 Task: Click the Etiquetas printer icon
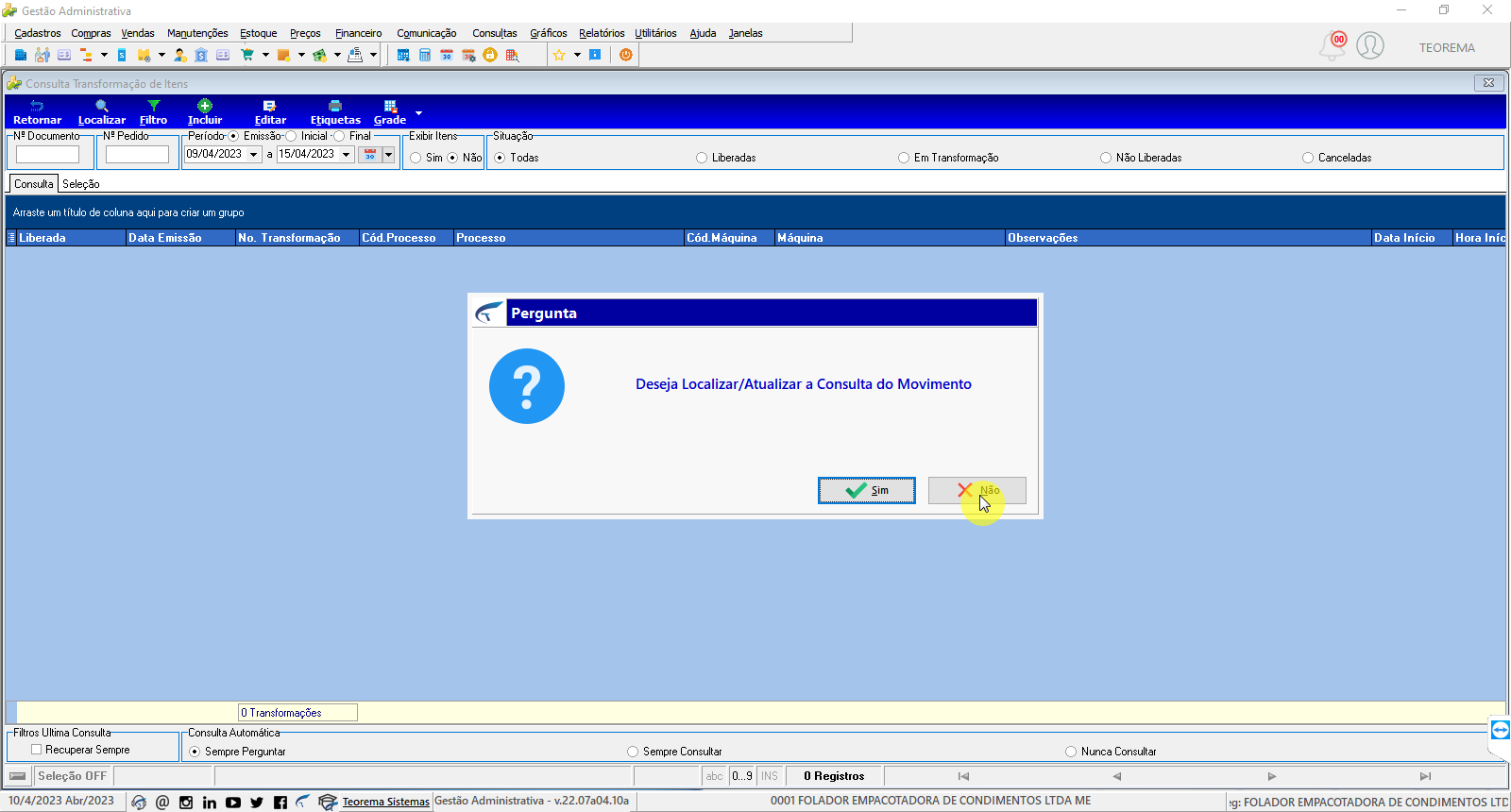click(x=335, y=106)
